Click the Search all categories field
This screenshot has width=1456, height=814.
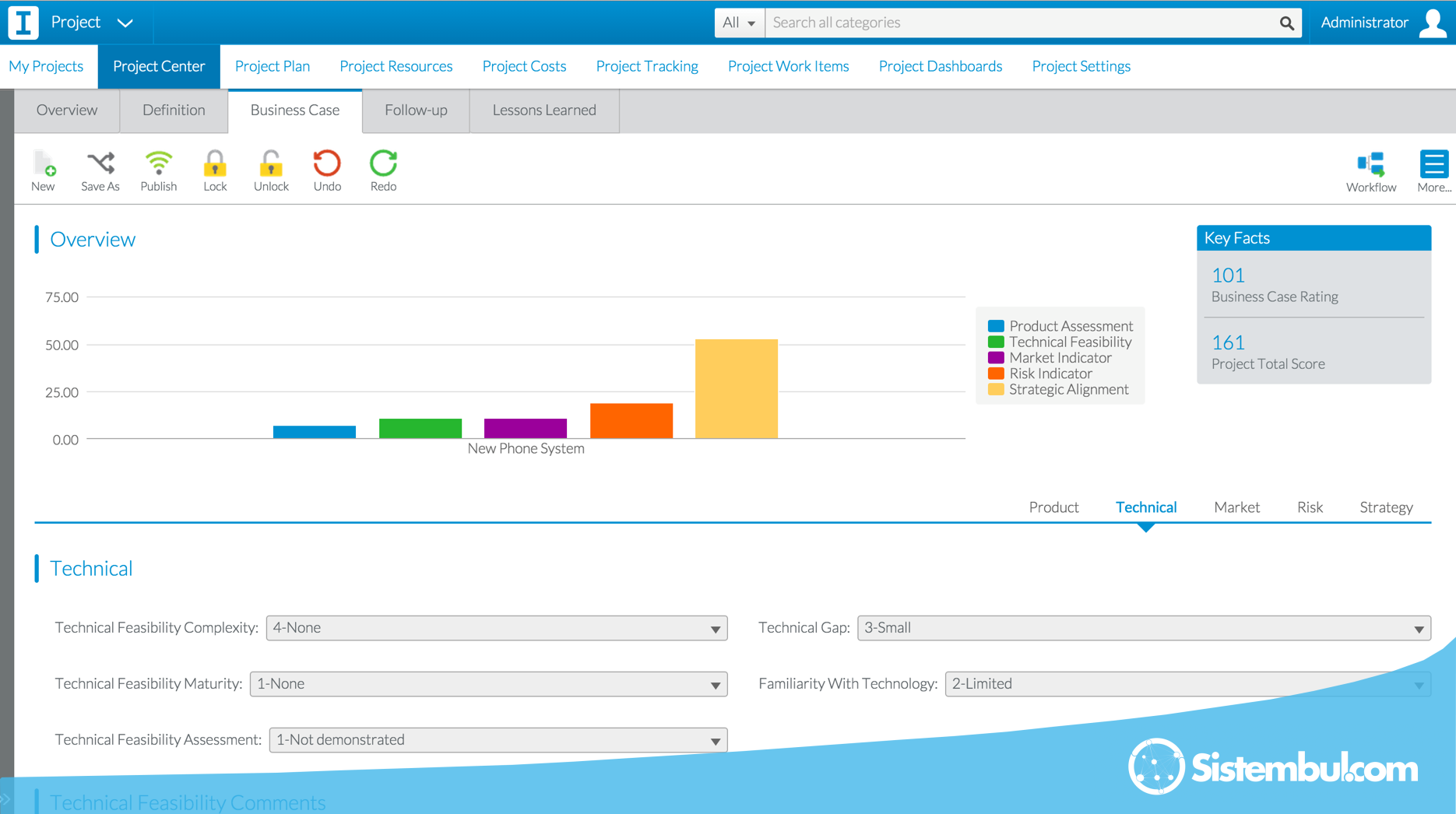(x=1020, y=23)
